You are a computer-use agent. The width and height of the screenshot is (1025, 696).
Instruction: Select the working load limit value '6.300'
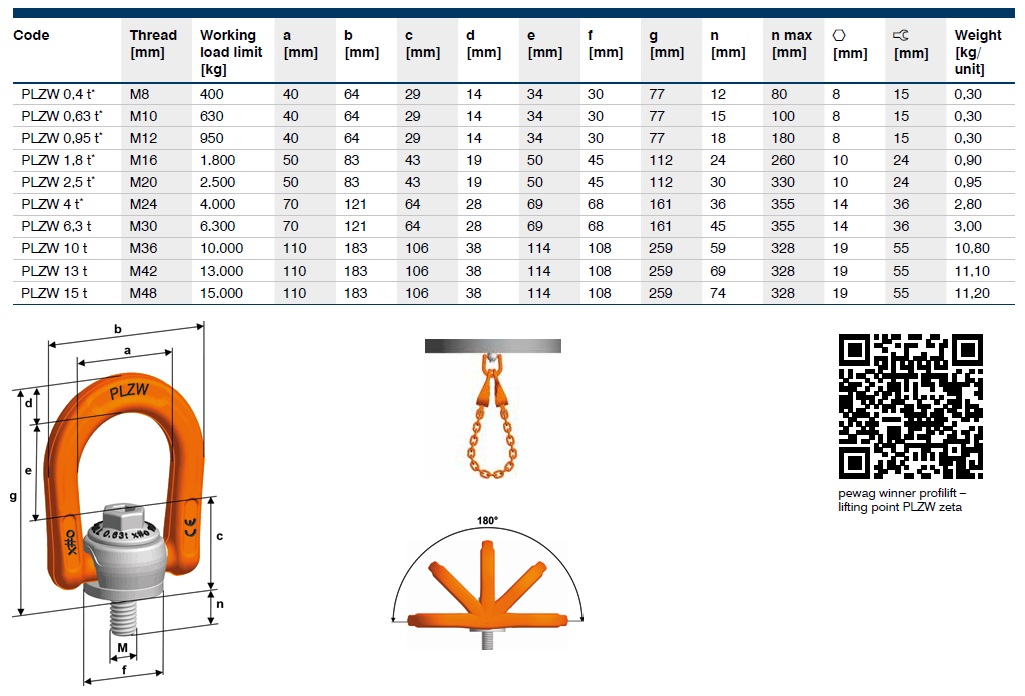click(218, 226)
